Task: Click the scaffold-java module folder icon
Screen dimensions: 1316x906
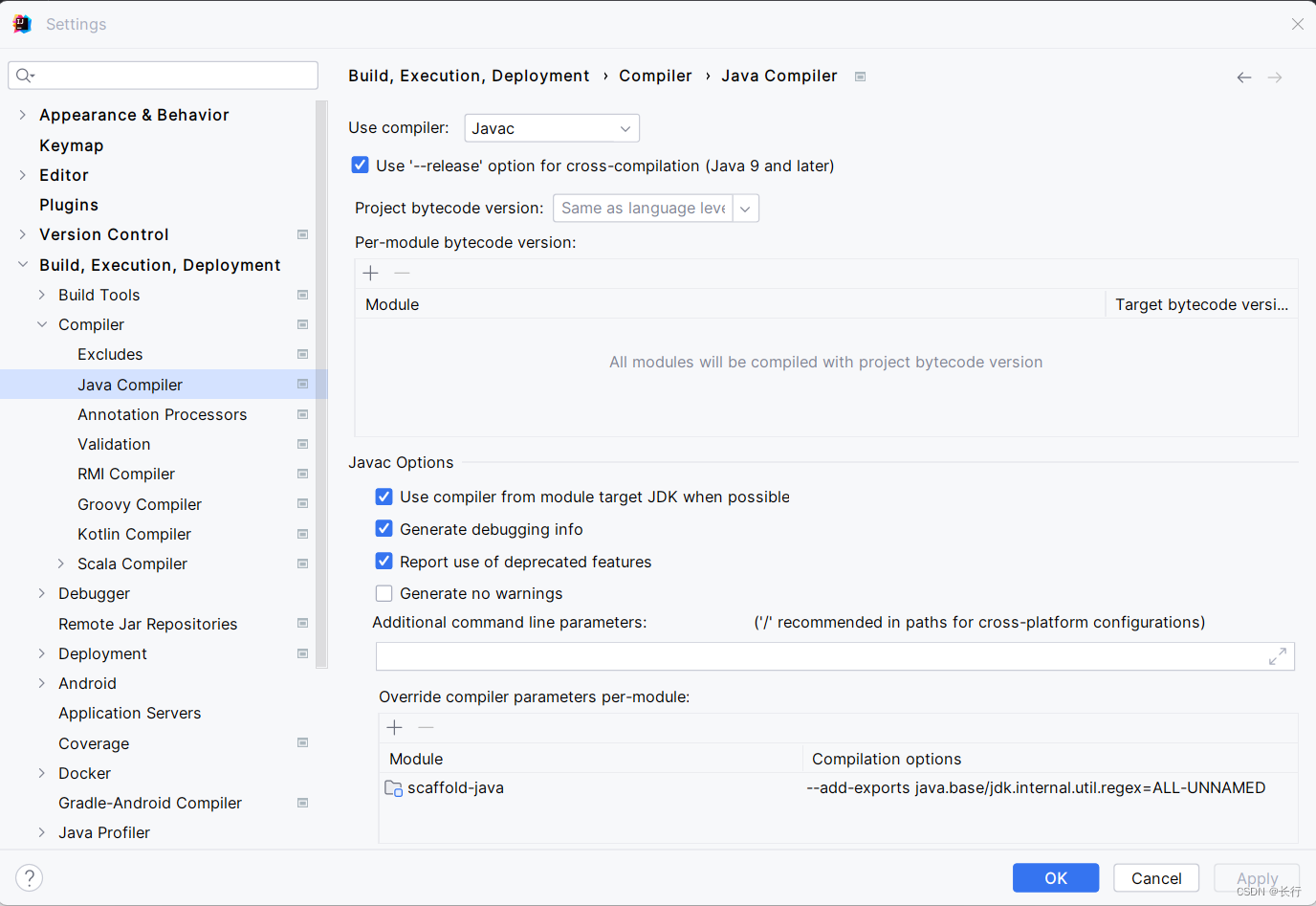Action: tap(393, 788)
